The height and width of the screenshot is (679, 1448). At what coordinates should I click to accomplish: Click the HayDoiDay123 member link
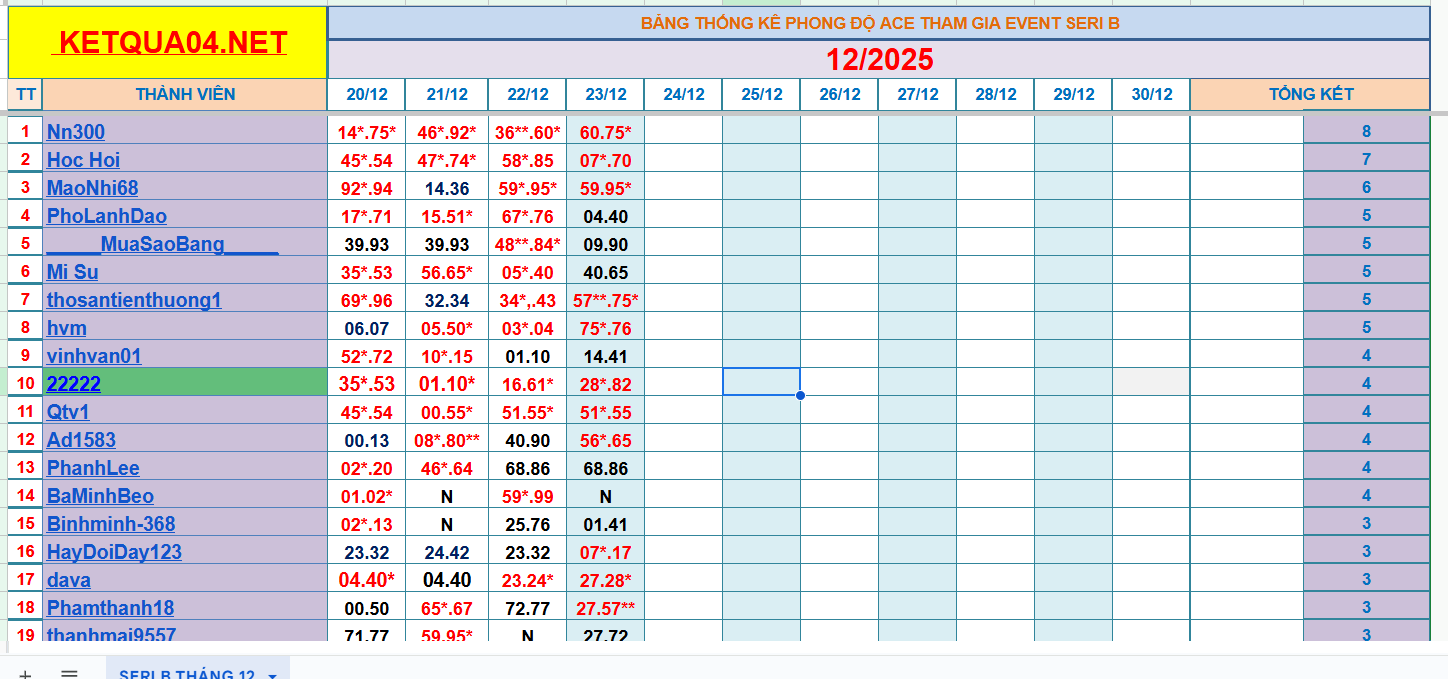[x=114, y=552]
